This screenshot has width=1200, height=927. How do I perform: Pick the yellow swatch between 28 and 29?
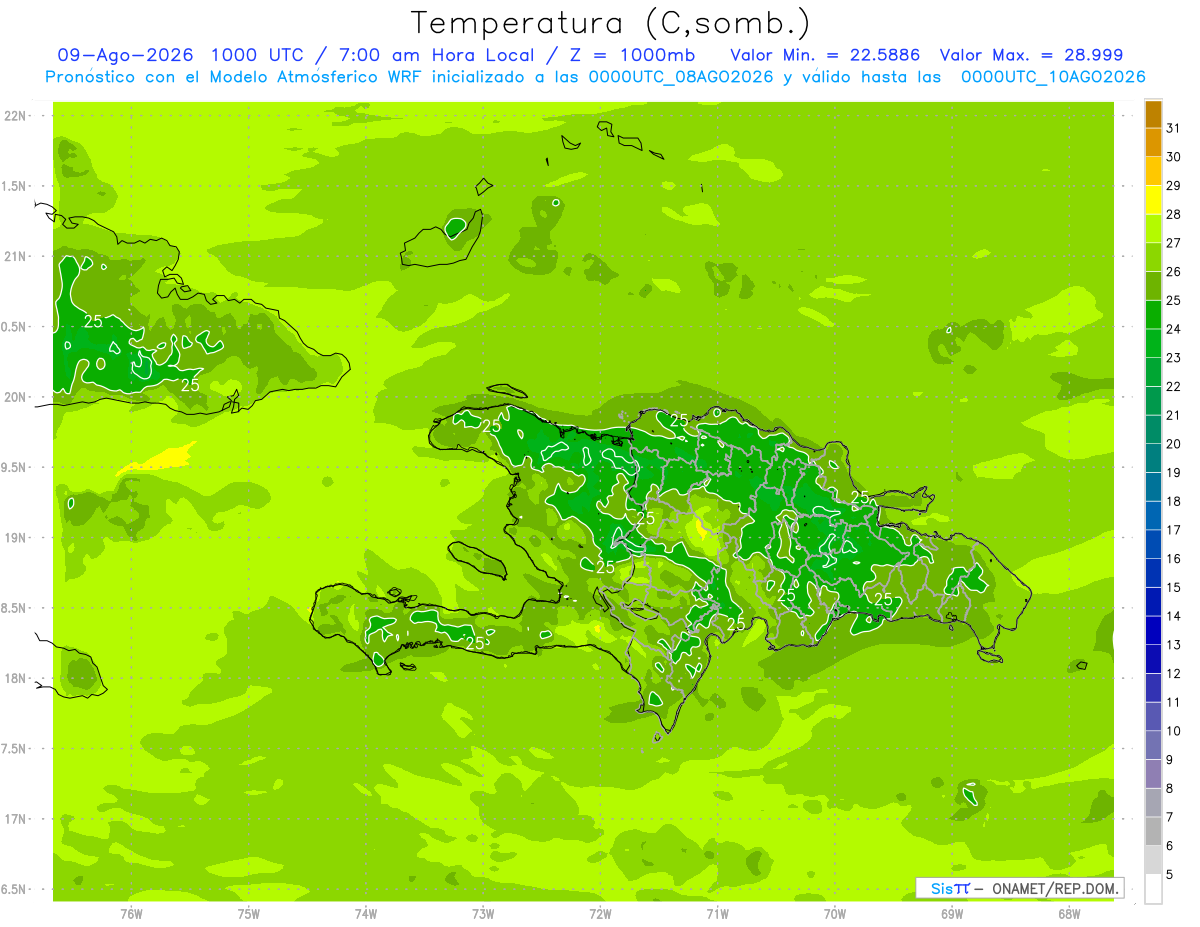tap(1154, 200)
